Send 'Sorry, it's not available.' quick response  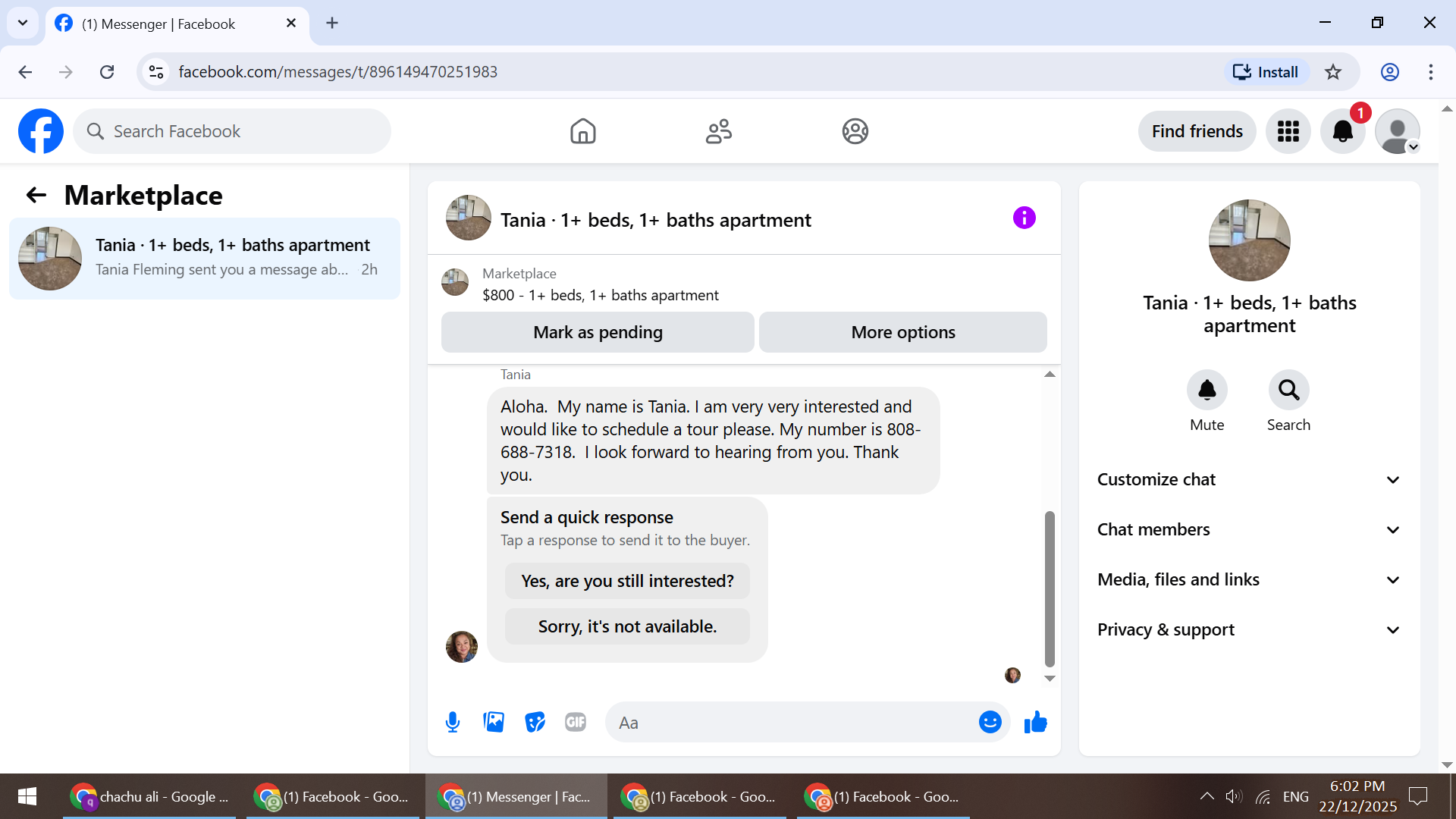click(627, 626)
